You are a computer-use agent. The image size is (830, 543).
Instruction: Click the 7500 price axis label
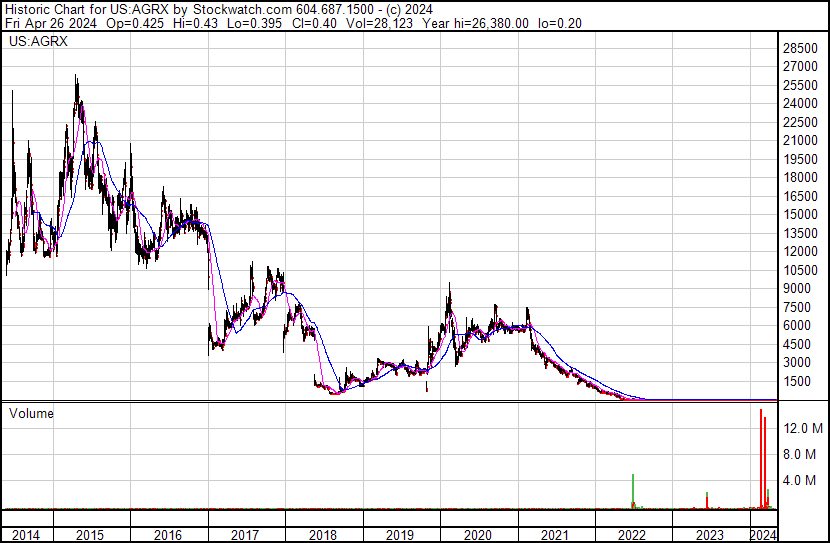pos(797,307)
